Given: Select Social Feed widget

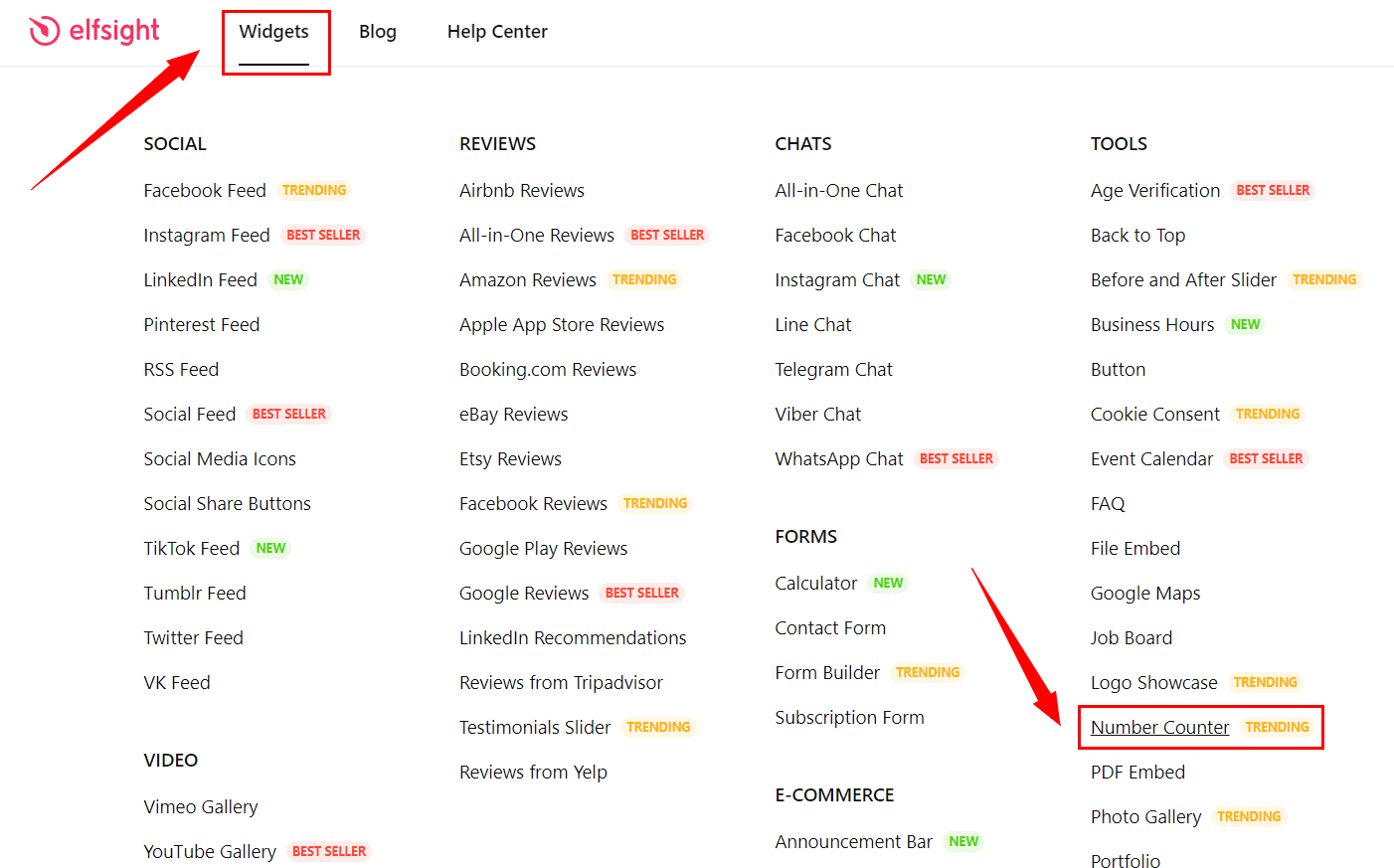Looking at the screenshot, I should tap(189, 414).
